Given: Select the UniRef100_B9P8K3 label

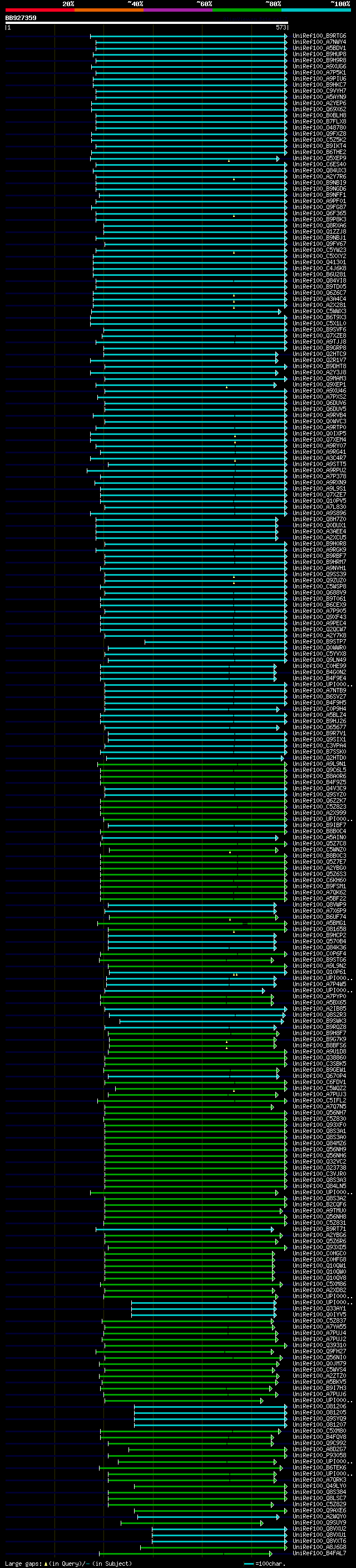Looking at the screenshot, I should (x=319, y=219).
